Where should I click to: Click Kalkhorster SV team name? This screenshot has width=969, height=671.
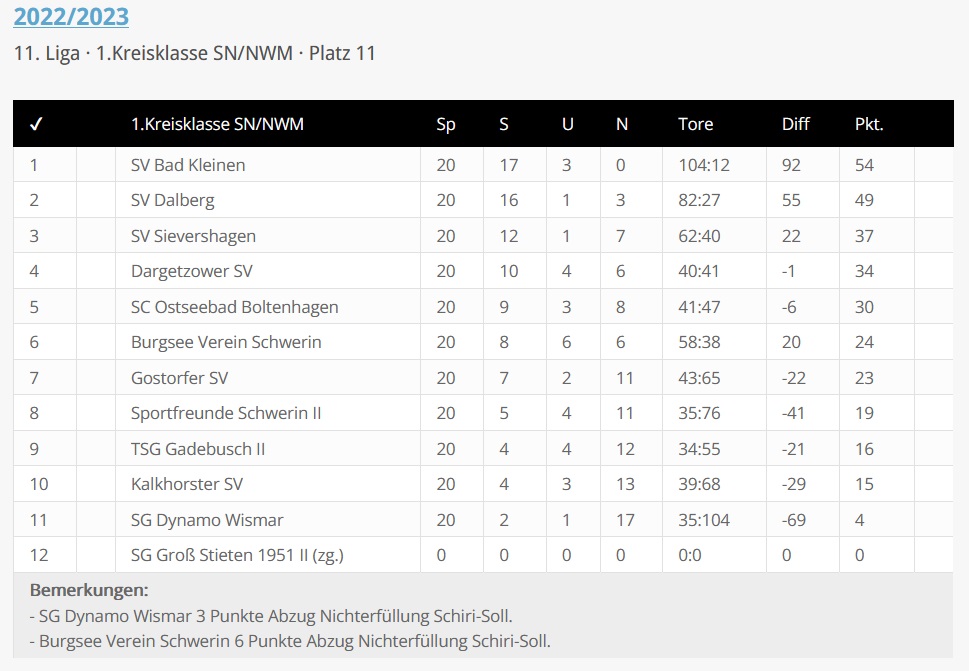point(187,484)
